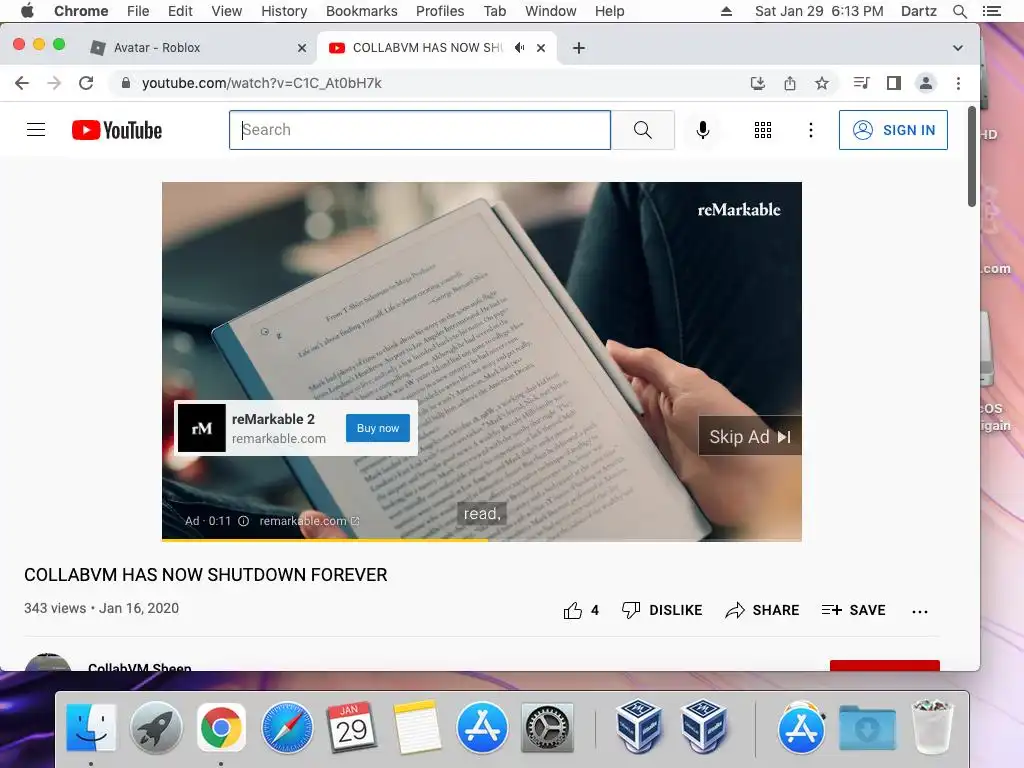Open Calendar from the Dock

pyautogui.click(x=352, y=727)
